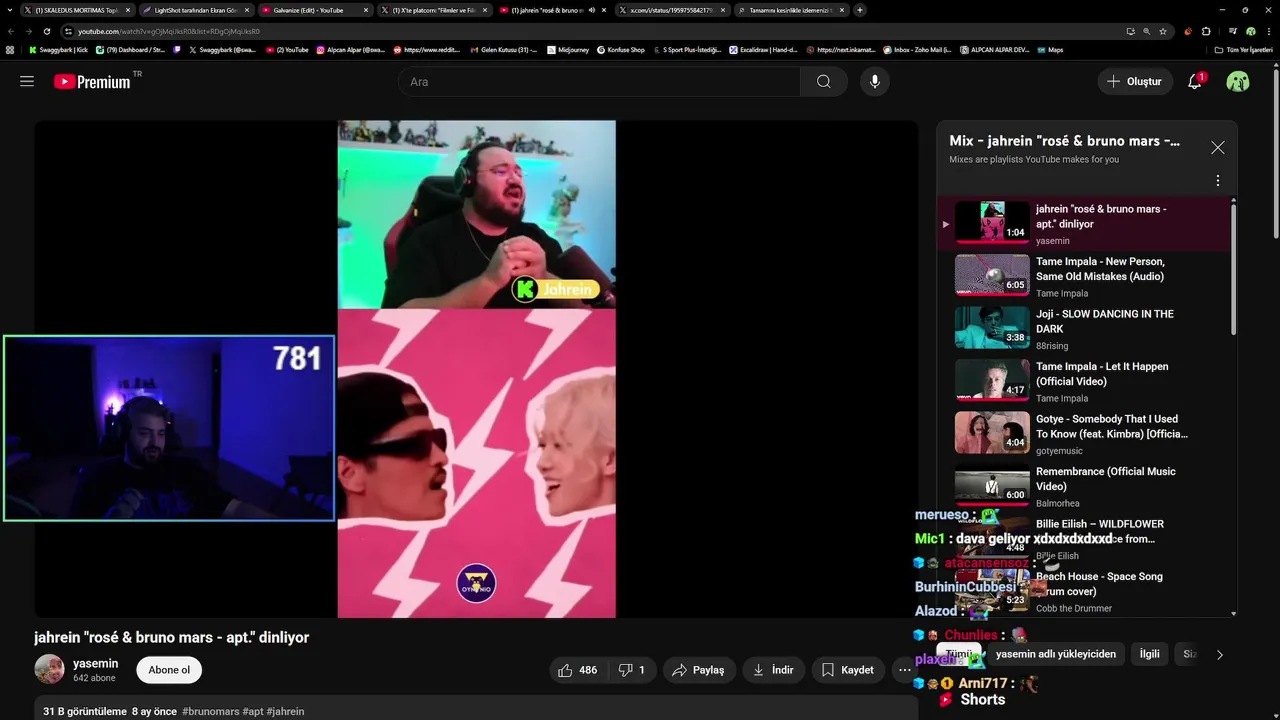This screenshot has height=720, width=1280.
Task: Click the address bar URL
Action: 169,31
